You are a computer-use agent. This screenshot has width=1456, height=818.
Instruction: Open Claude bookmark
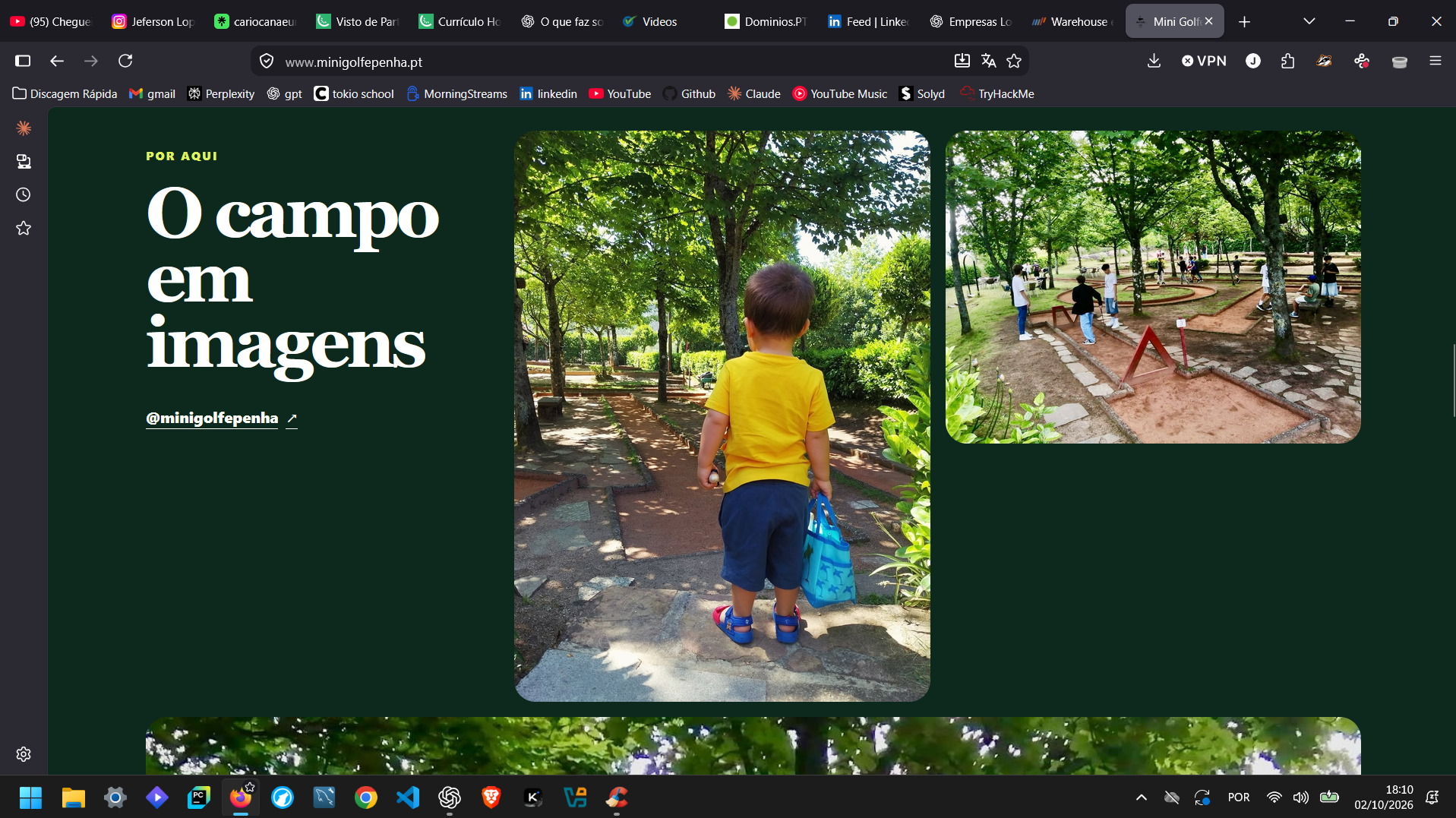tap(754, 93)
